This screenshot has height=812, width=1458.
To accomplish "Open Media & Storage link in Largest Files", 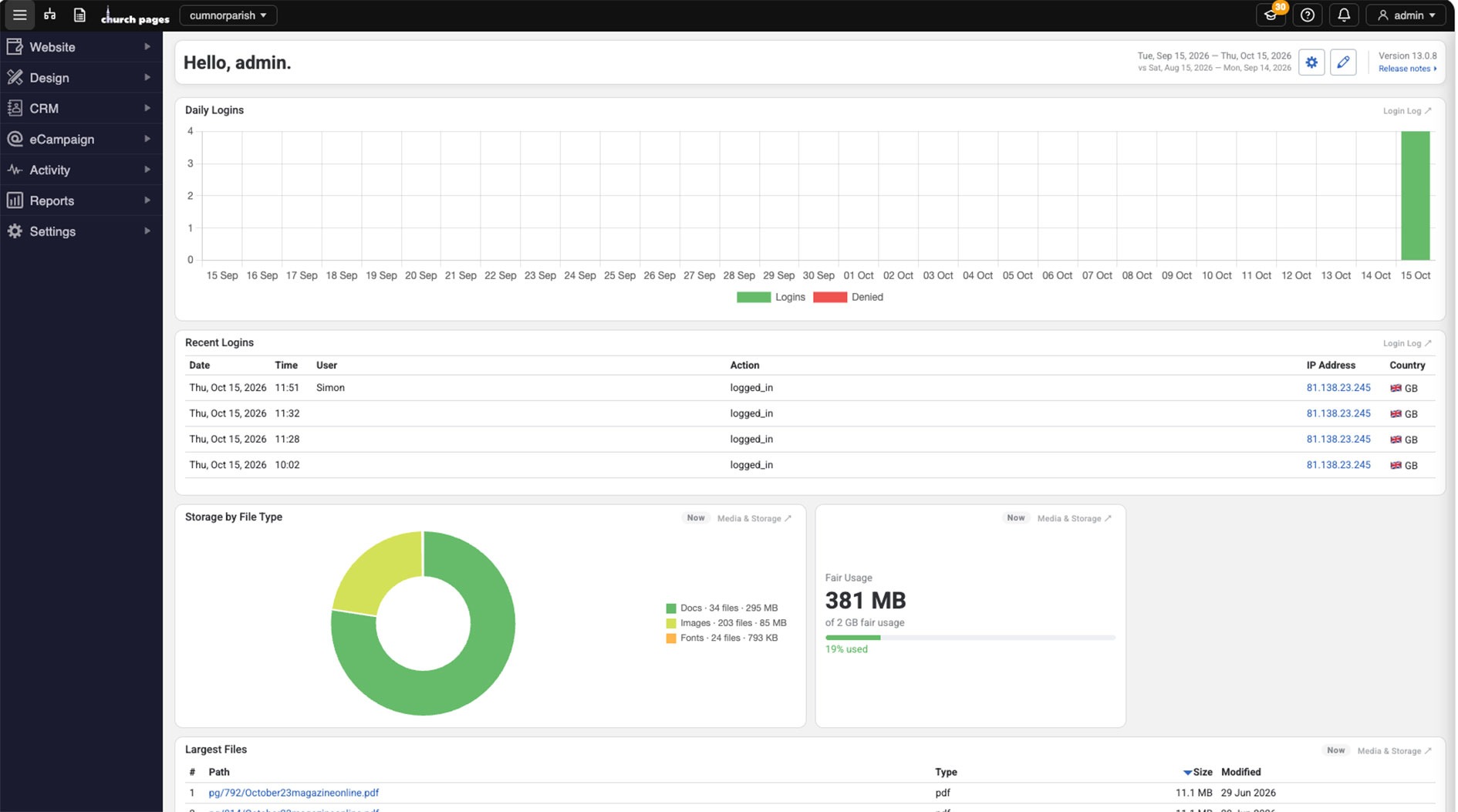I will 1394,750.
